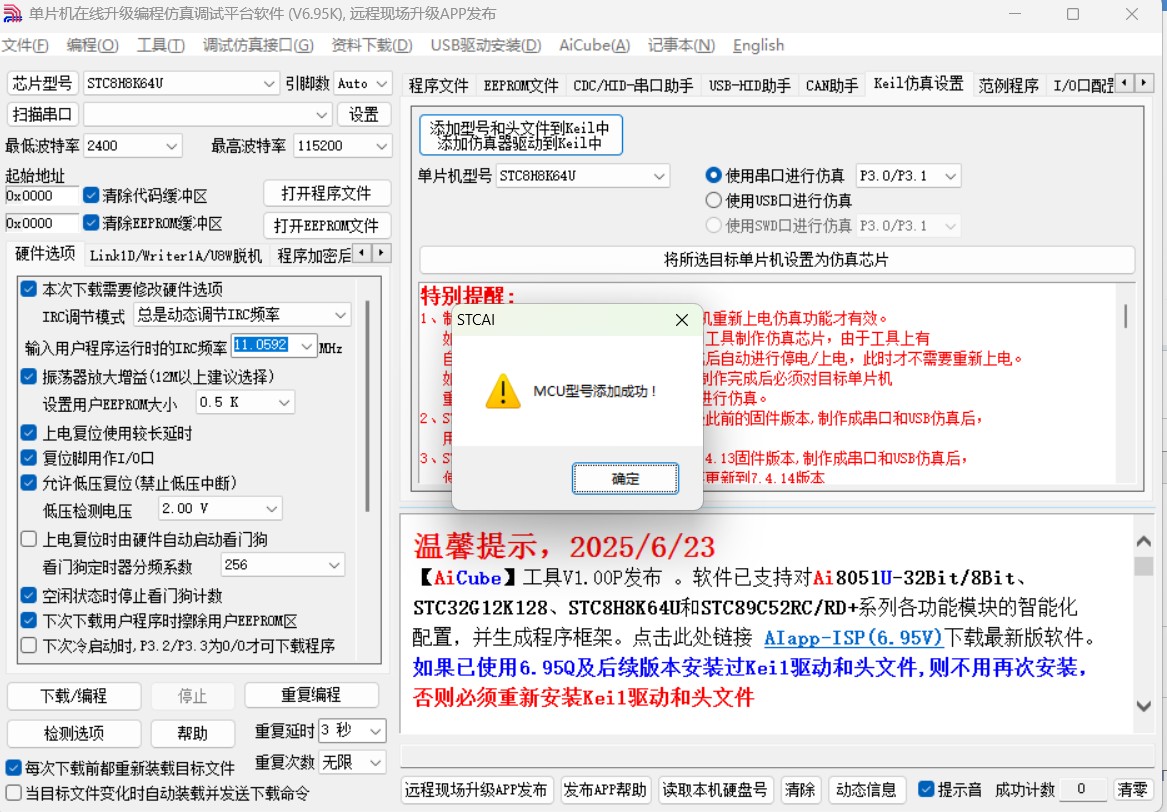Open 最高波特率 115200 dropdown
The image size is (1167, 812).
click(342, 146)
